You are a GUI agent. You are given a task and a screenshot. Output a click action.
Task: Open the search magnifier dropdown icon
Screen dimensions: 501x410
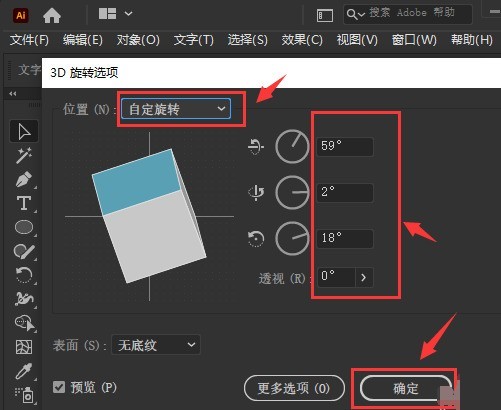[x=356, y=14]
